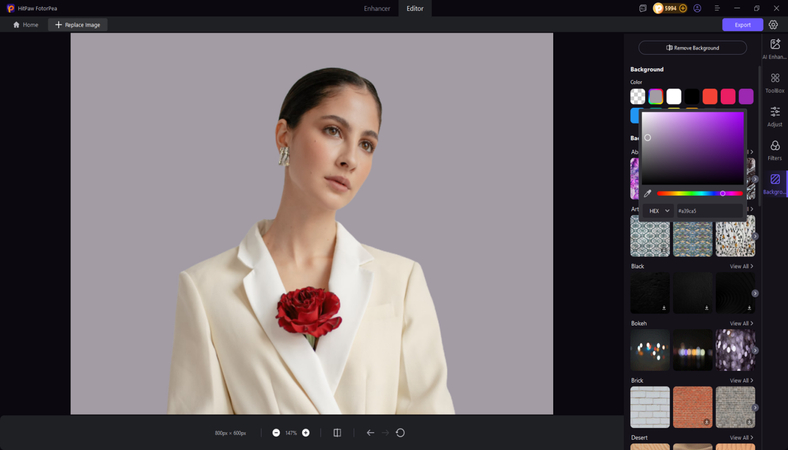
Task: Click the coin balance 5994
Action: 670,9
